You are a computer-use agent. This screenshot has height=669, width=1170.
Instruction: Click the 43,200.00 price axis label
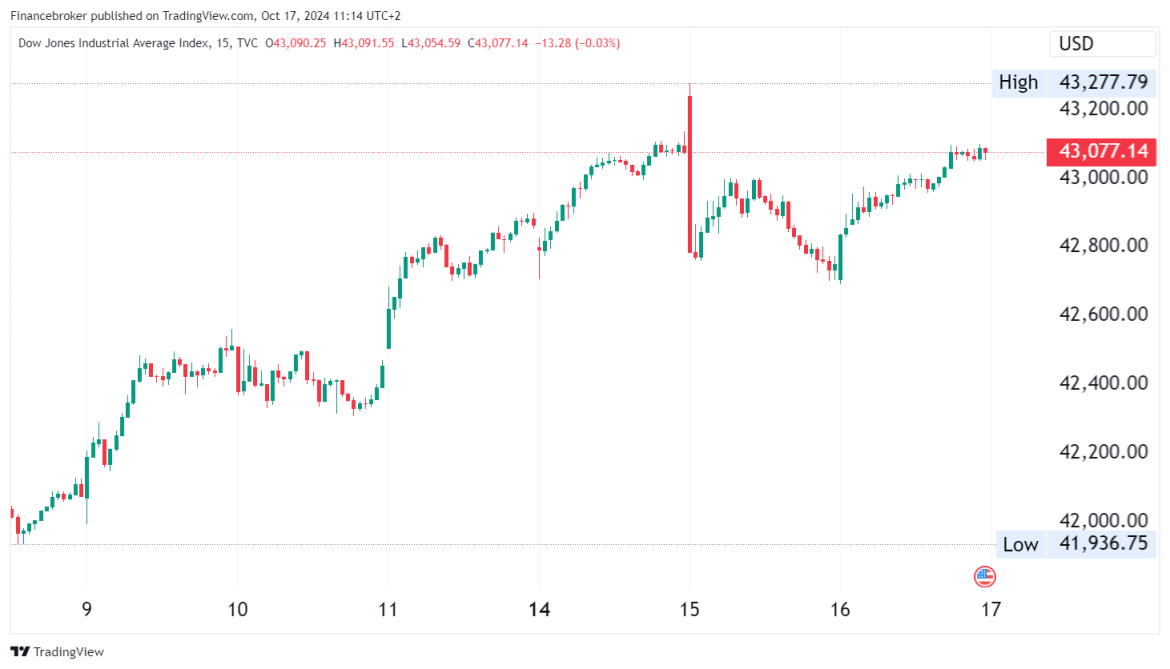coord(1102,108)
